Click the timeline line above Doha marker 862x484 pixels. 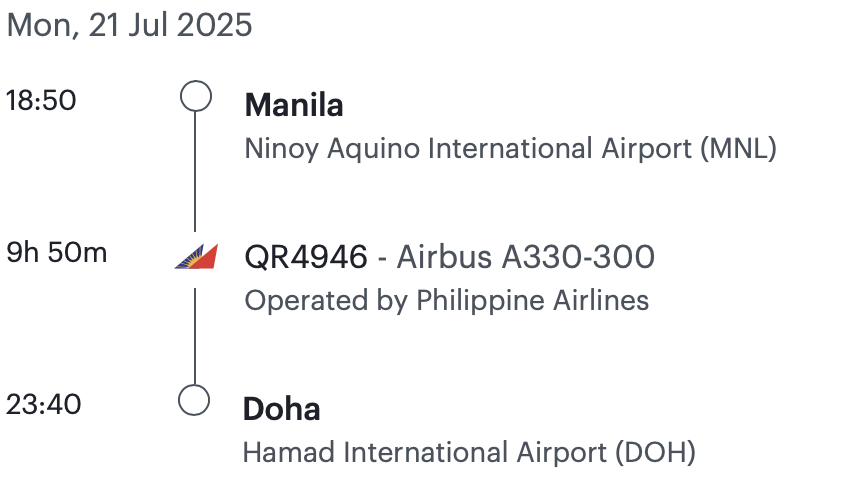pos(195,336)
